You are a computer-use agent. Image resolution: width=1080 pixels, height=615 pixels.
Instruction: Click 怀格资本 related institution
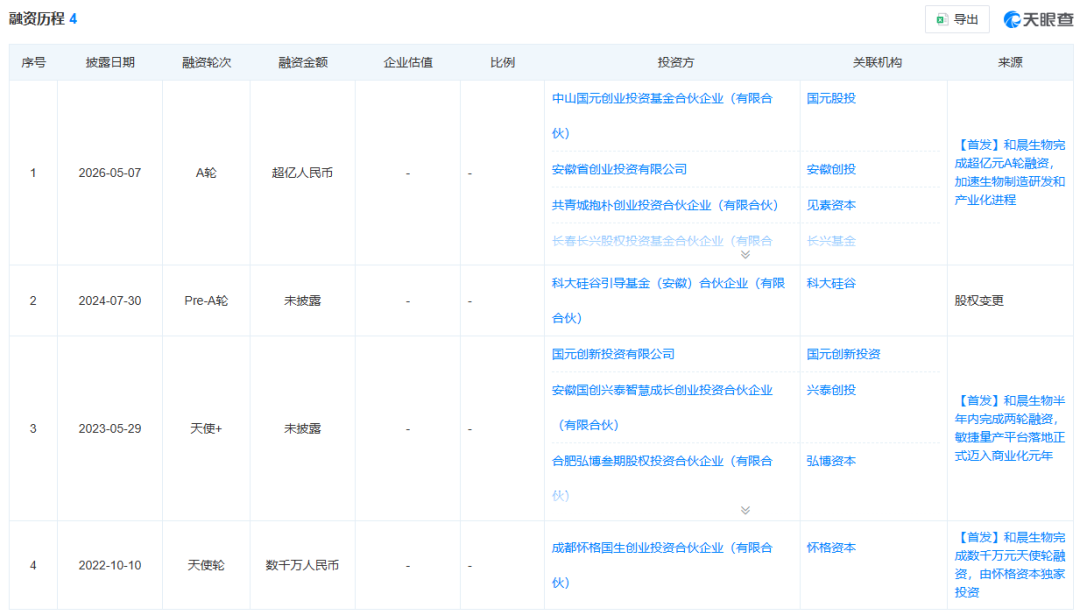[x=831, y=548]
